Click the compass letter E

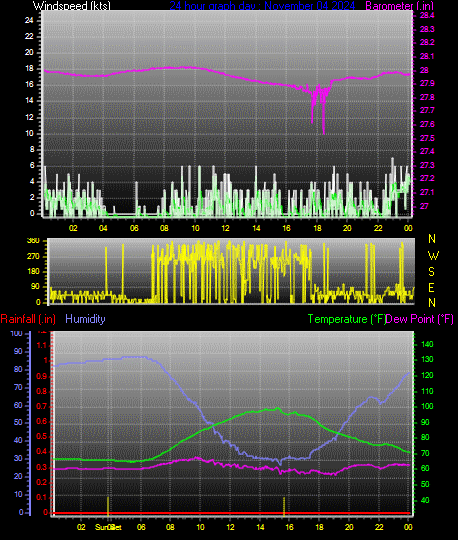(x=431, y=288)
